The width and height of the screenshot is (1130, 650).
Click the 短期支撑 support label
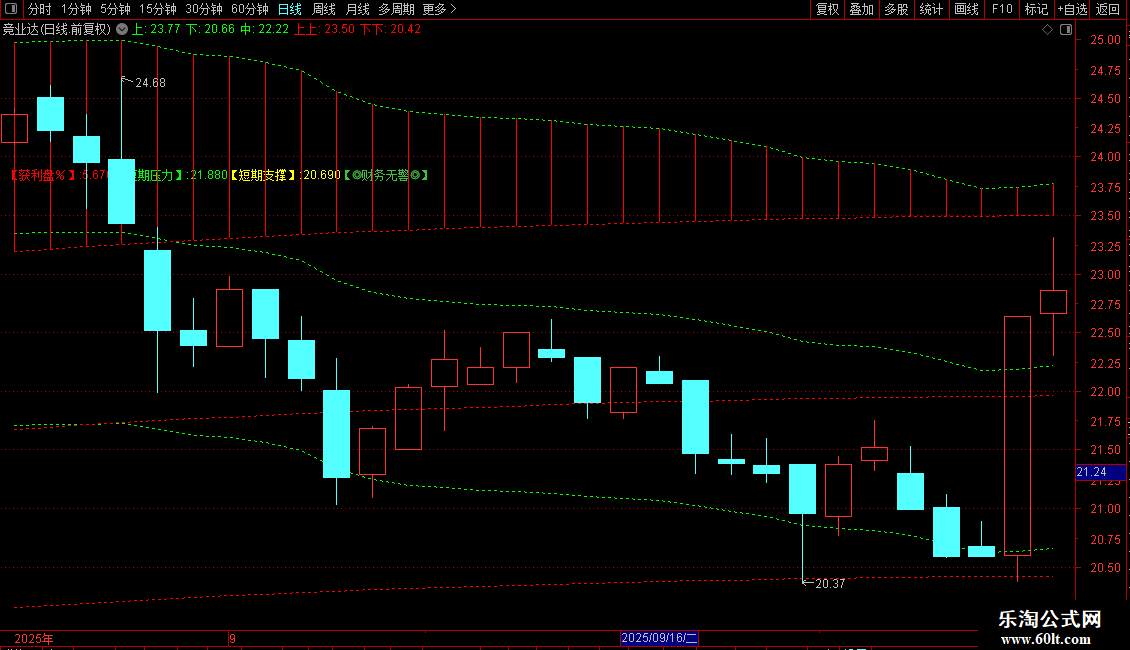click(x=262, y=175)
